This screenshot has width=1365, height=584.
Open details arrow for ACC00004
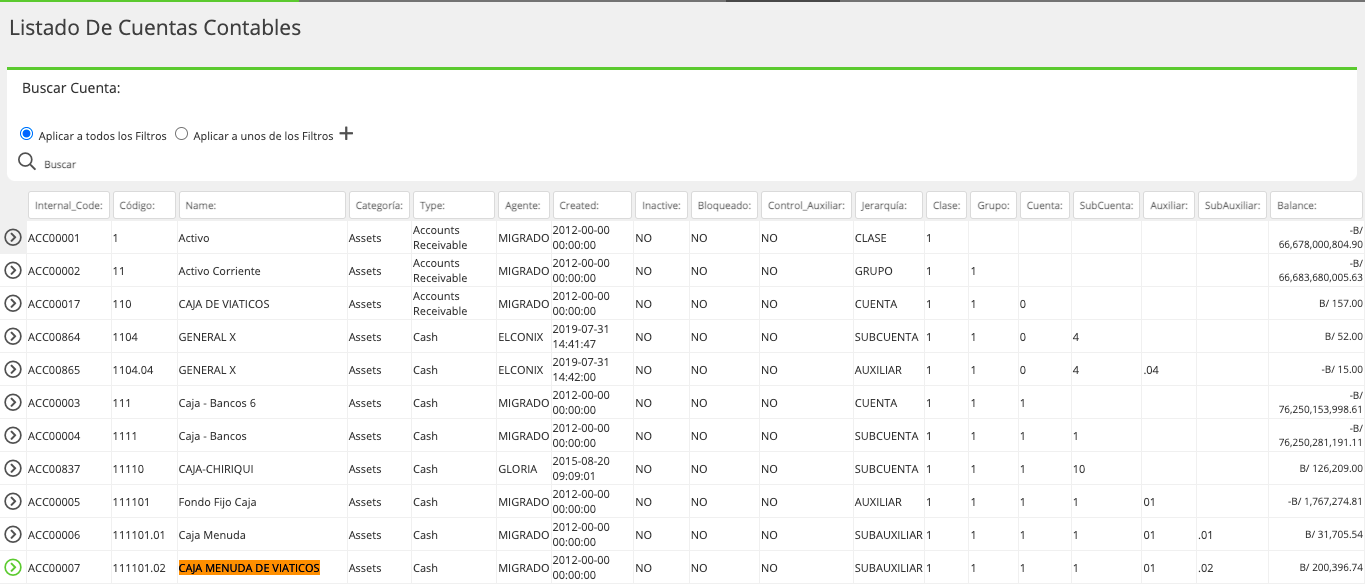click(13, 436)
